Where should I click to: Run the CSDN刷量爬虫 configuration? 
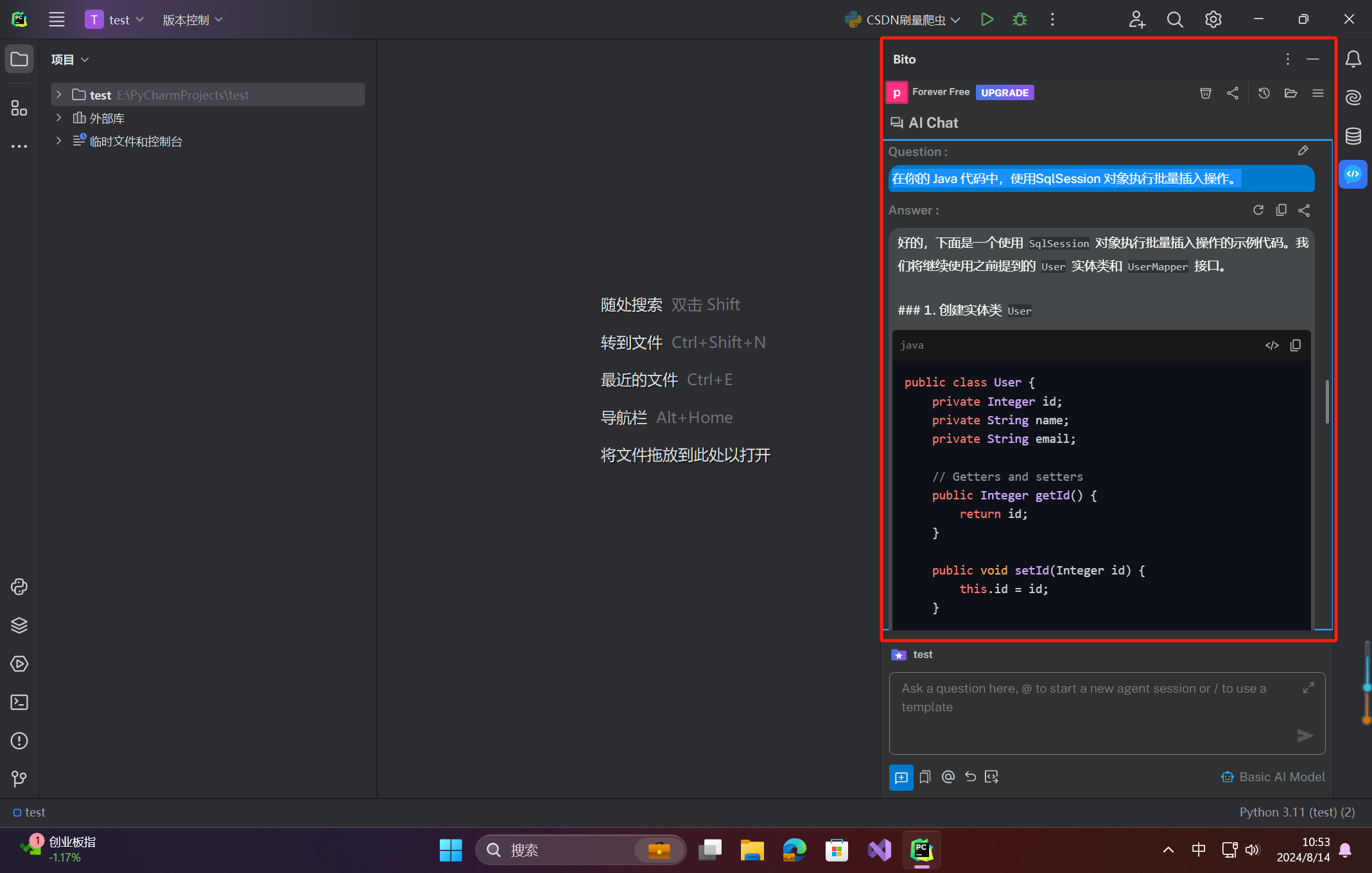987,19
